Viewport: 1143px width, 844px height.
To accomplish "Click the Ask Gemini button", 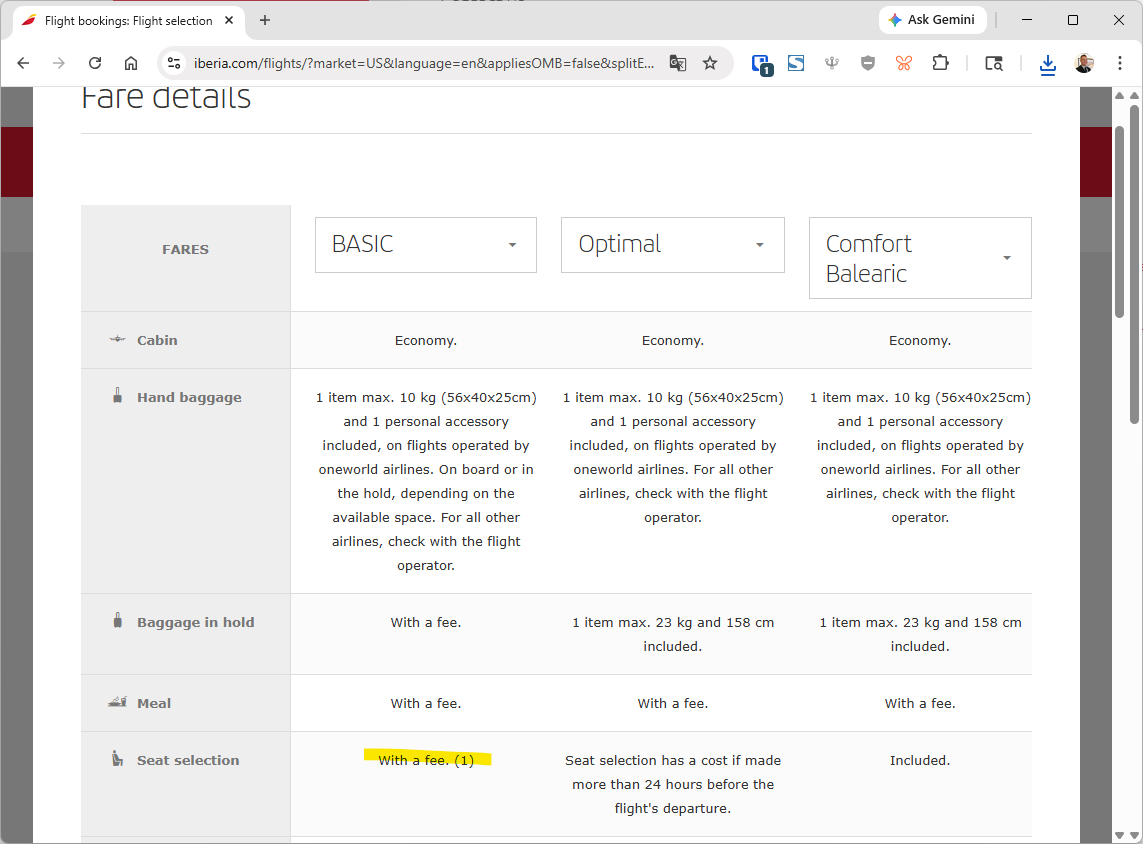I will [x=932, y=20].
